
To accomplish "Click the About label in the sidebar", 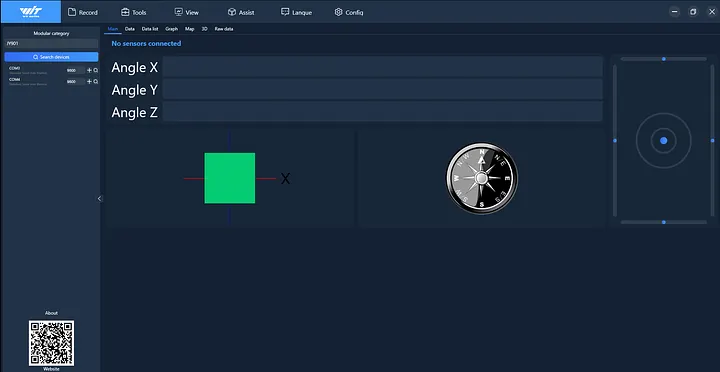I will (51, 313).
